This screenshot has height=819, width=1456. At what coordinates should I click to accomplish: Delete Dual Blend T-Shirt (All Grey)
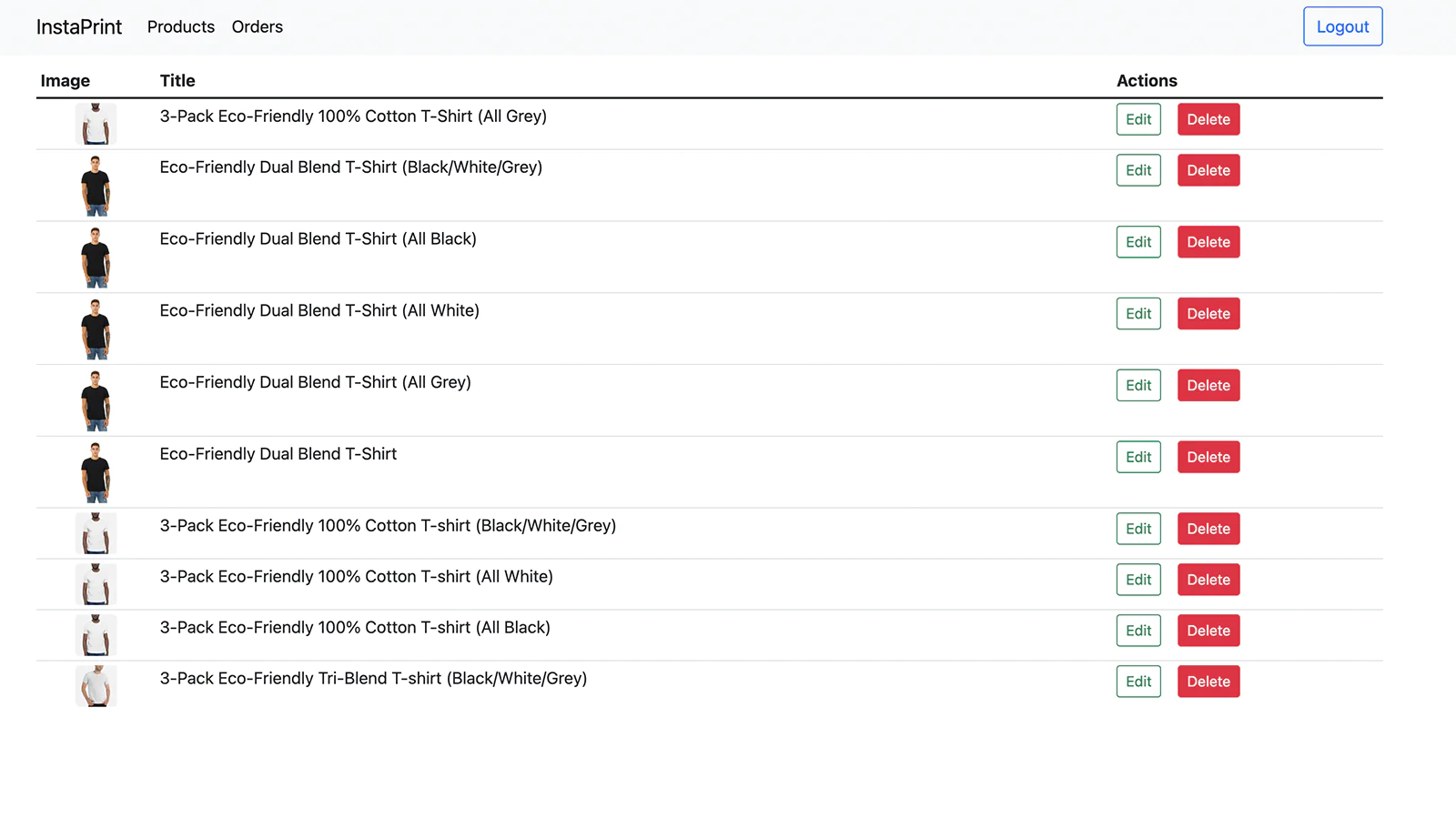pos(1208,386)
